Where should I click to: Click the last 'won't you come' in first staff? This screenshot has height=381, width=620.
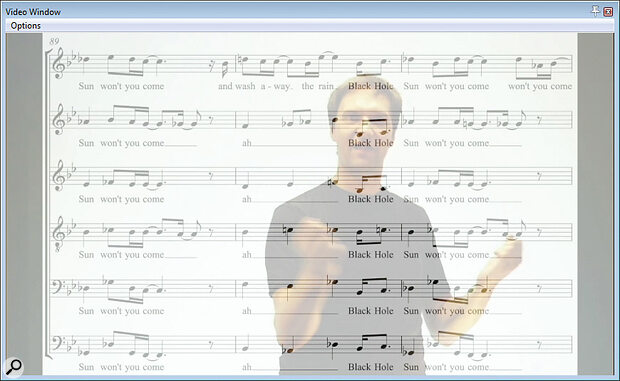540,86
